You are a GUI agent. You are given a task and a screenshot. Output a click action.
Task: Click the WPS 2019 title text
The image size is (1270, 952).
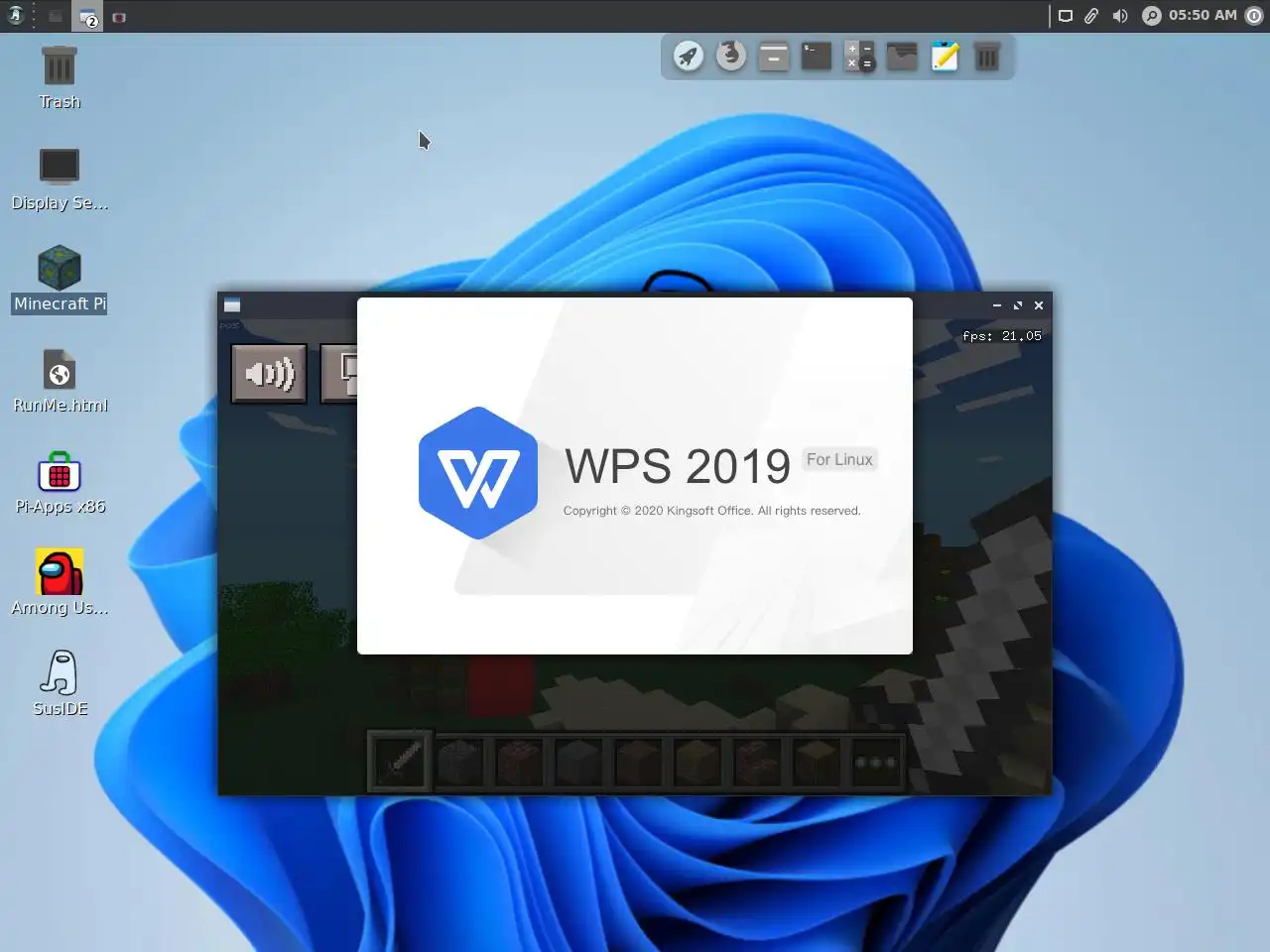pyautogui.click(x=678, y=466)
